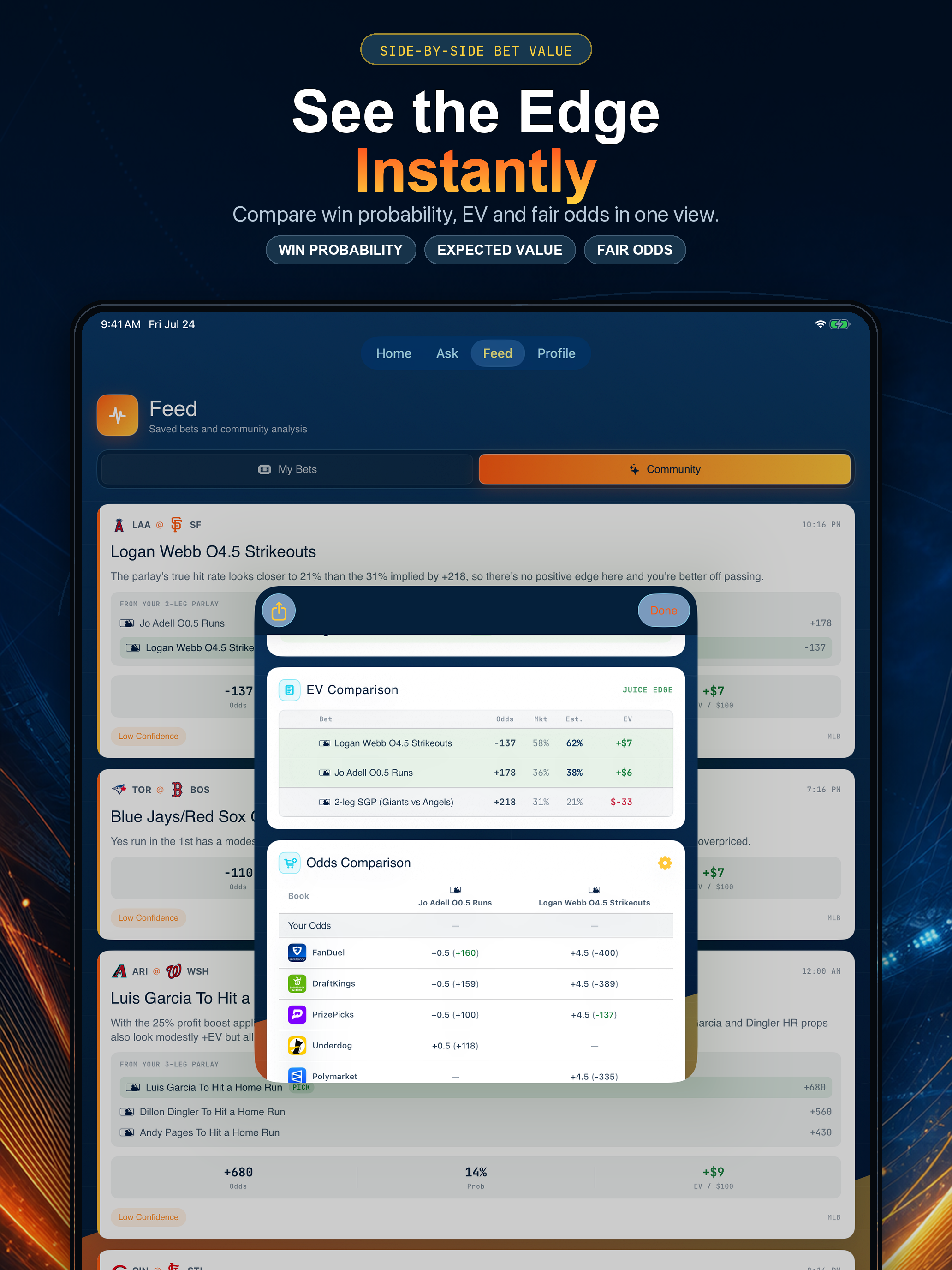This screenshot has width=952, height=1270.
Task: Tap MLB icon beside Andy Pages leg
Action: pyautogui.click(x=127, y=1133)
